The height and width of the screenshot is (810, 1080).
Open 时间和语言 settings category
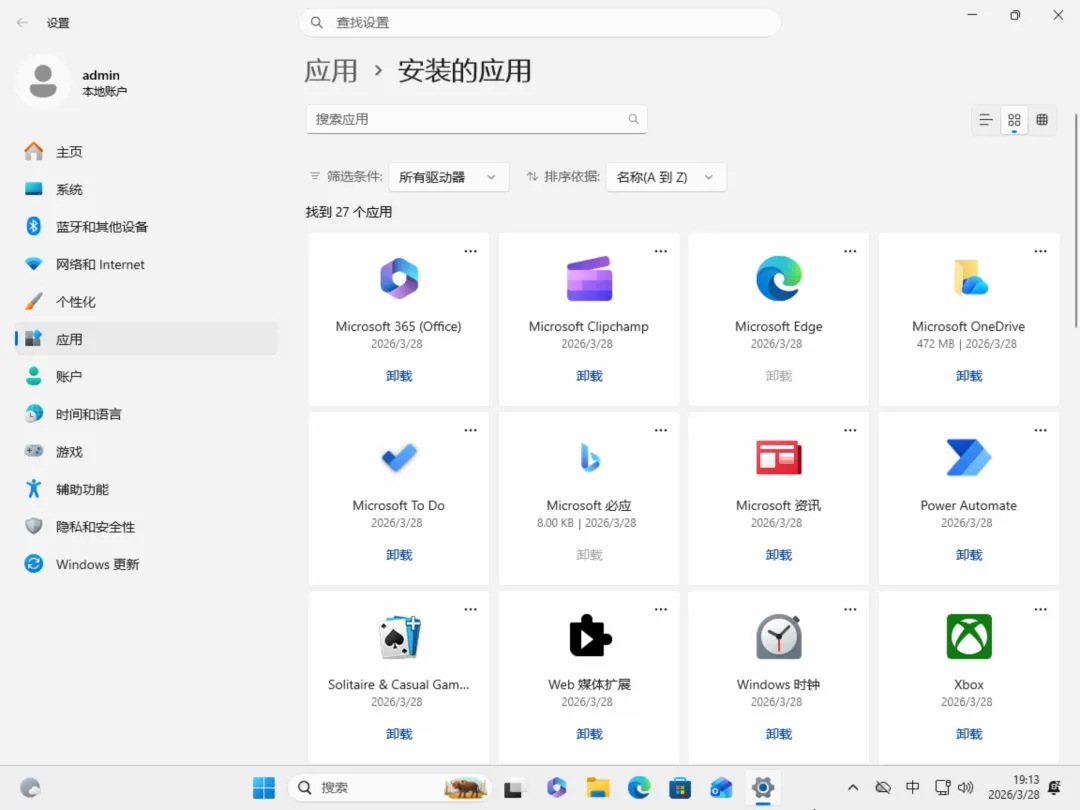146,414
